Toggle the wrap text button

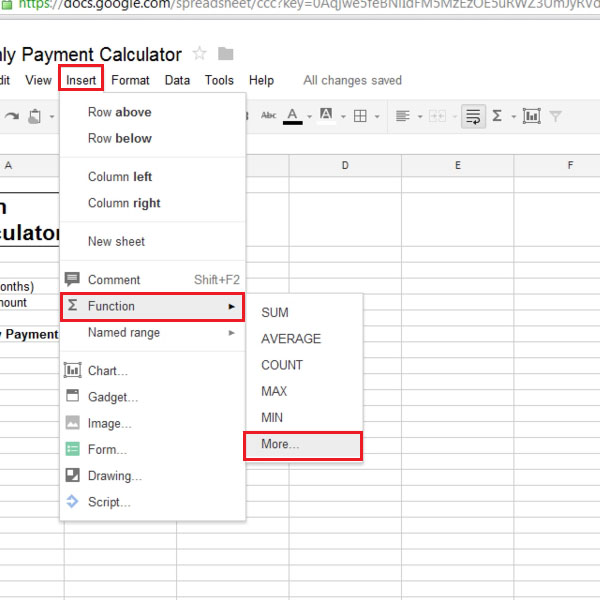473,116
